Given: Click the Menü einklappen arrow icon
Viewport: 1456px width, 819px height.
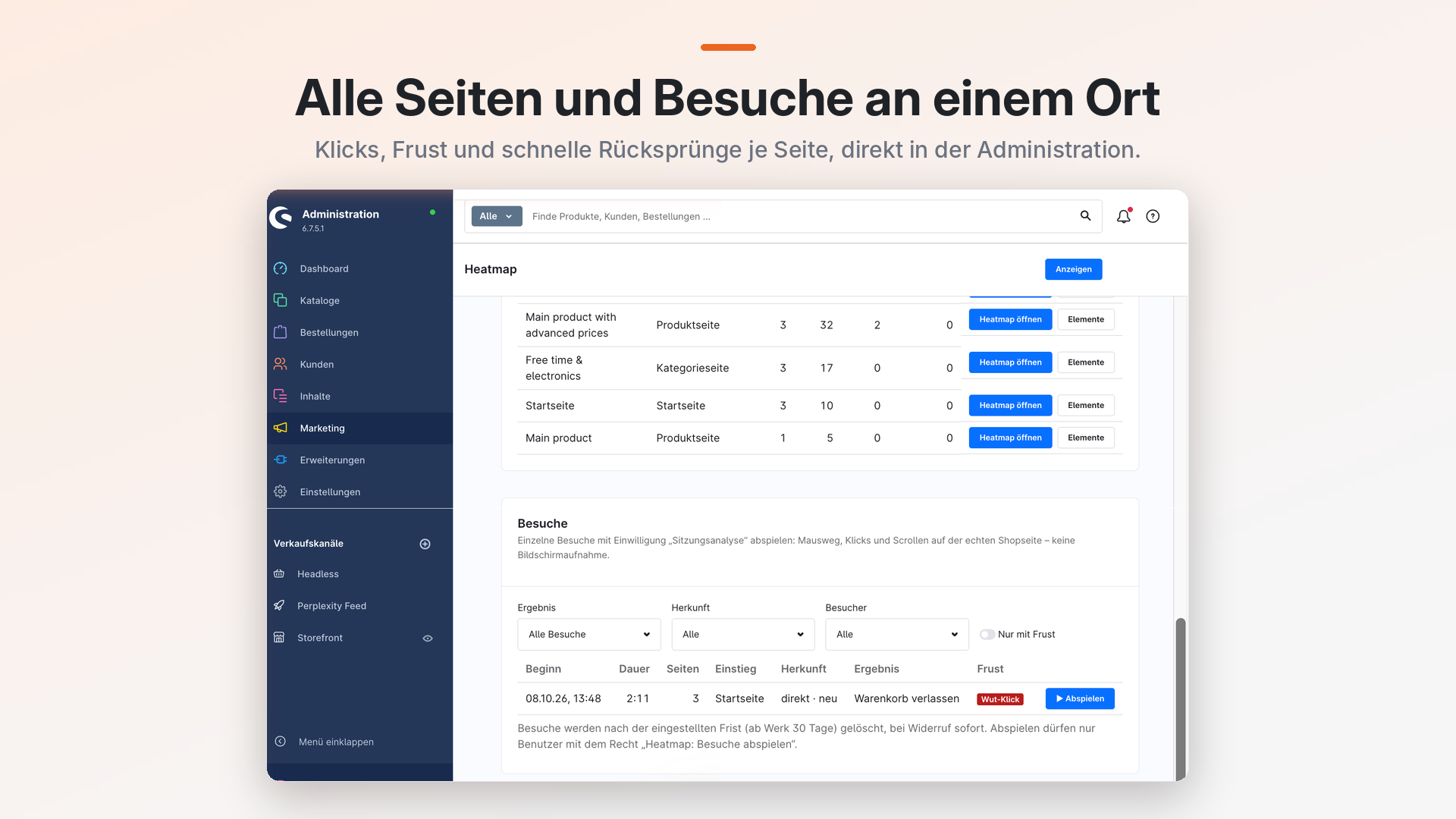Looking at the screenshot, I should (x=281, y=742).
